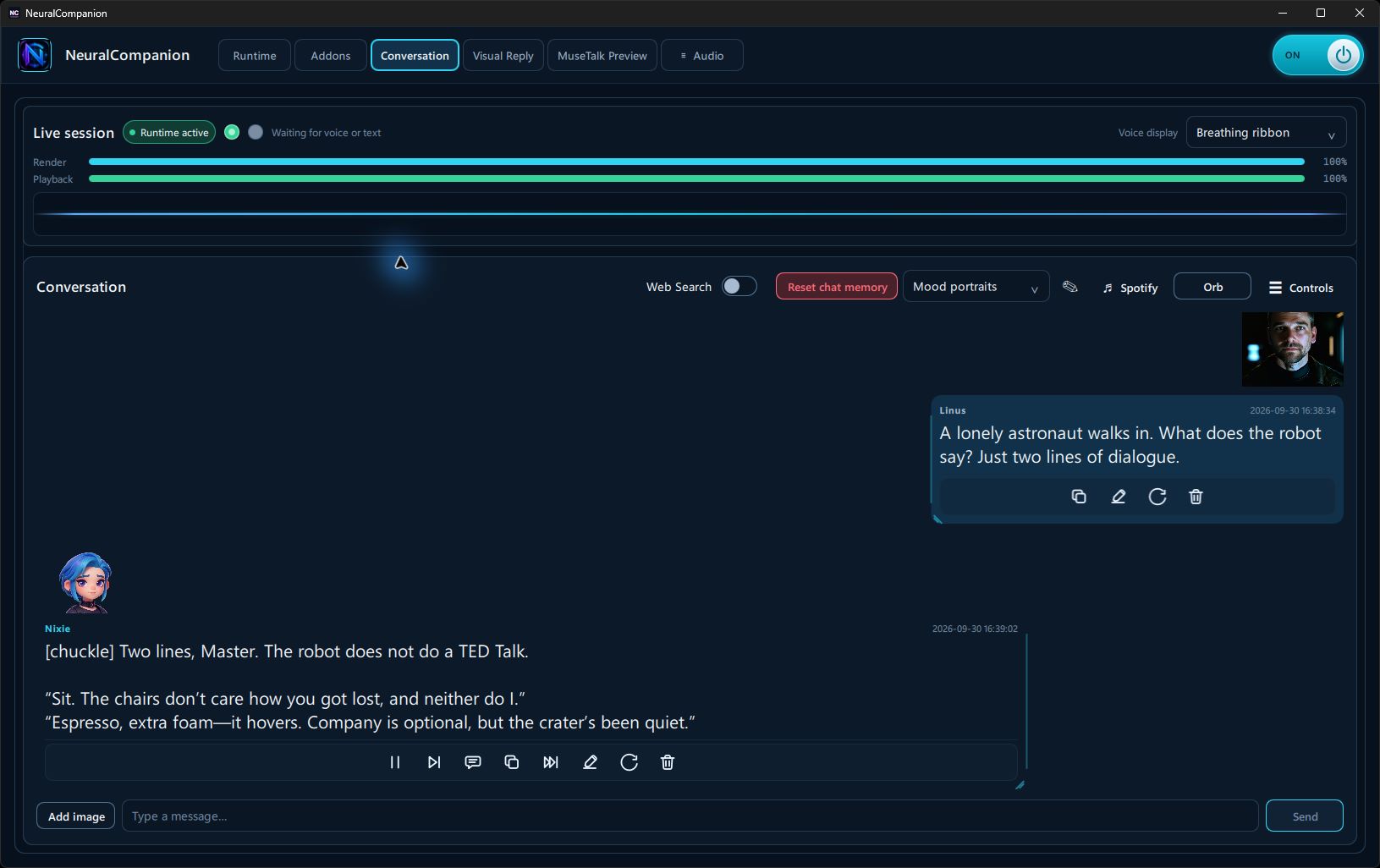Pause playback of Nixie's reply
This screenshot has width=1380, height=868.
394,762
